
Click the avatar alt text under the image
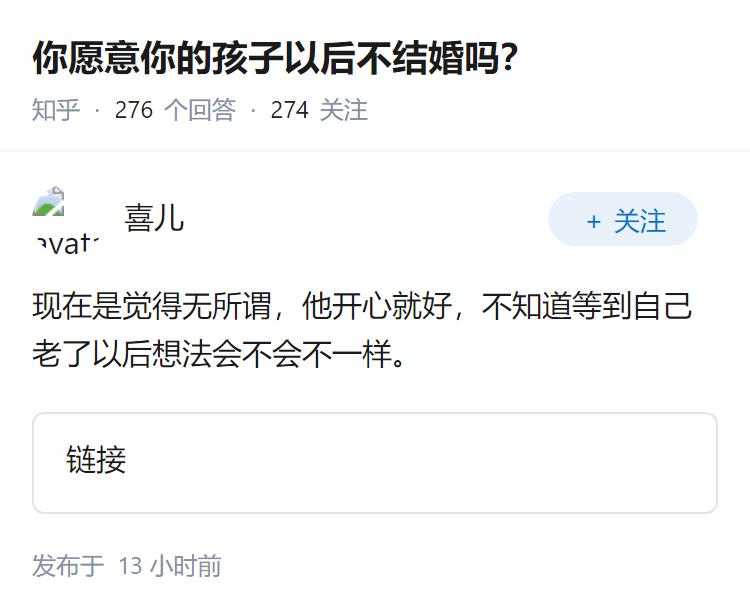[x=66, y=242]
